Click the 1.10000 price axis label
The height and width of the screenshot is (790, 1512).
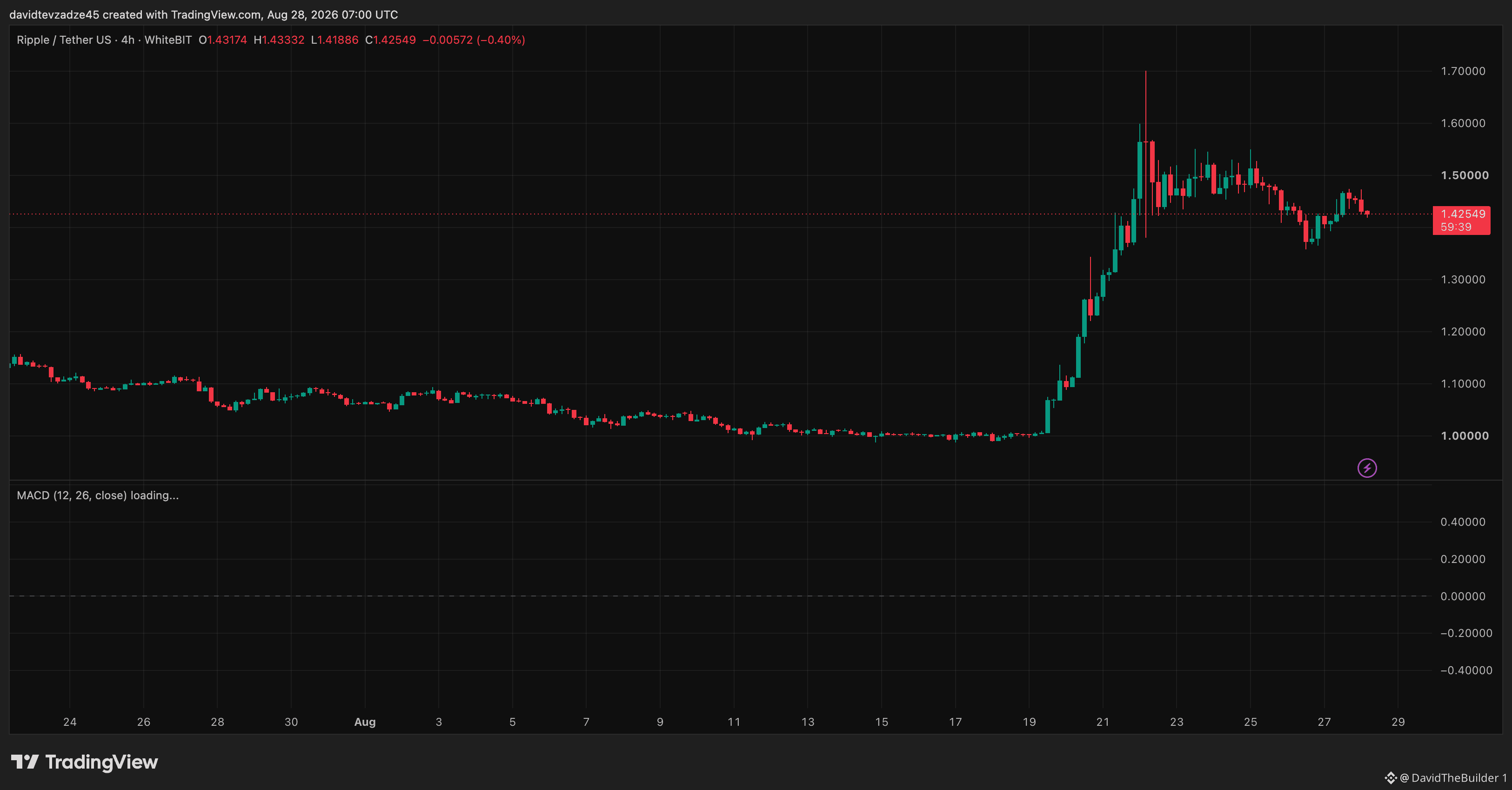(1463, 384)
